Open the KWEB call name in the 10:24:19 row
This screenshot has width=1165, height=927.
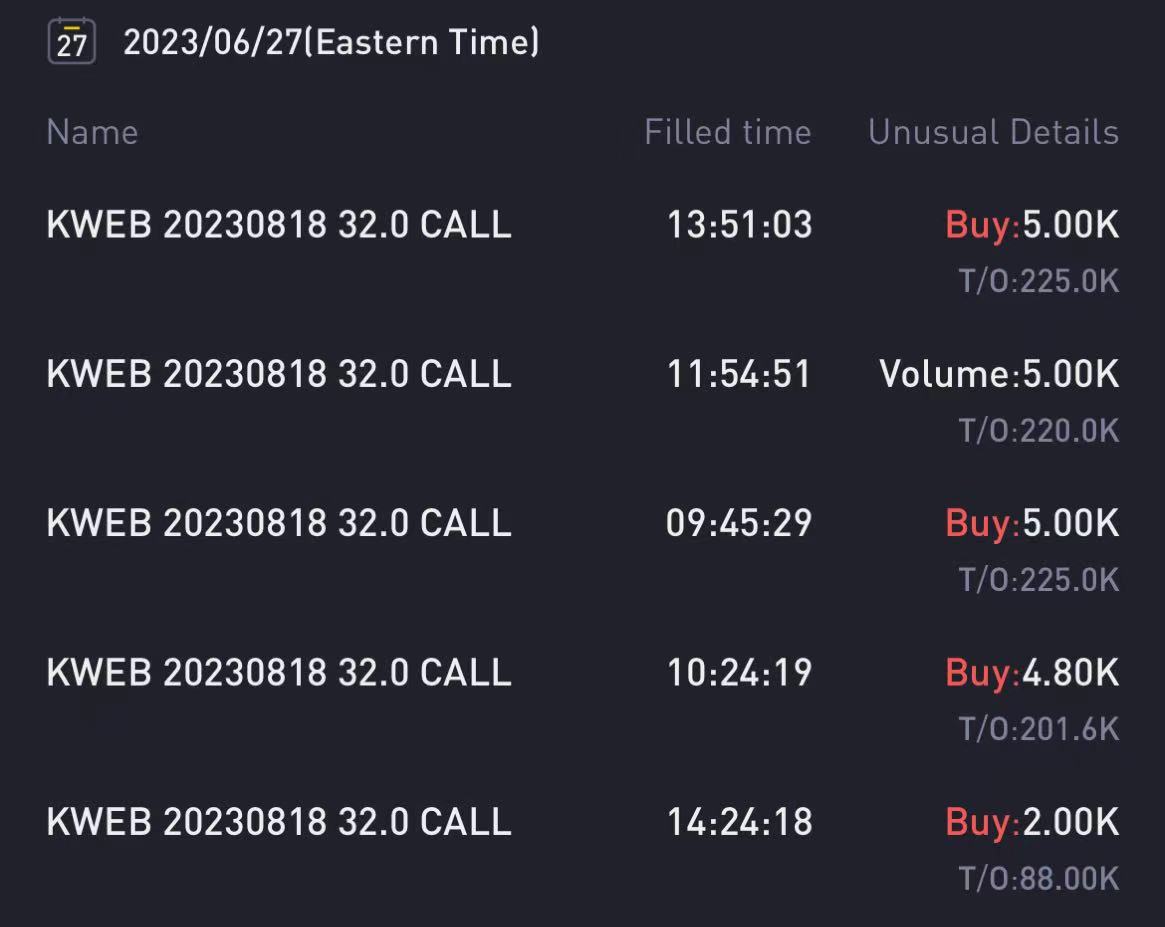pyautogui.click(x=279, y=672)
